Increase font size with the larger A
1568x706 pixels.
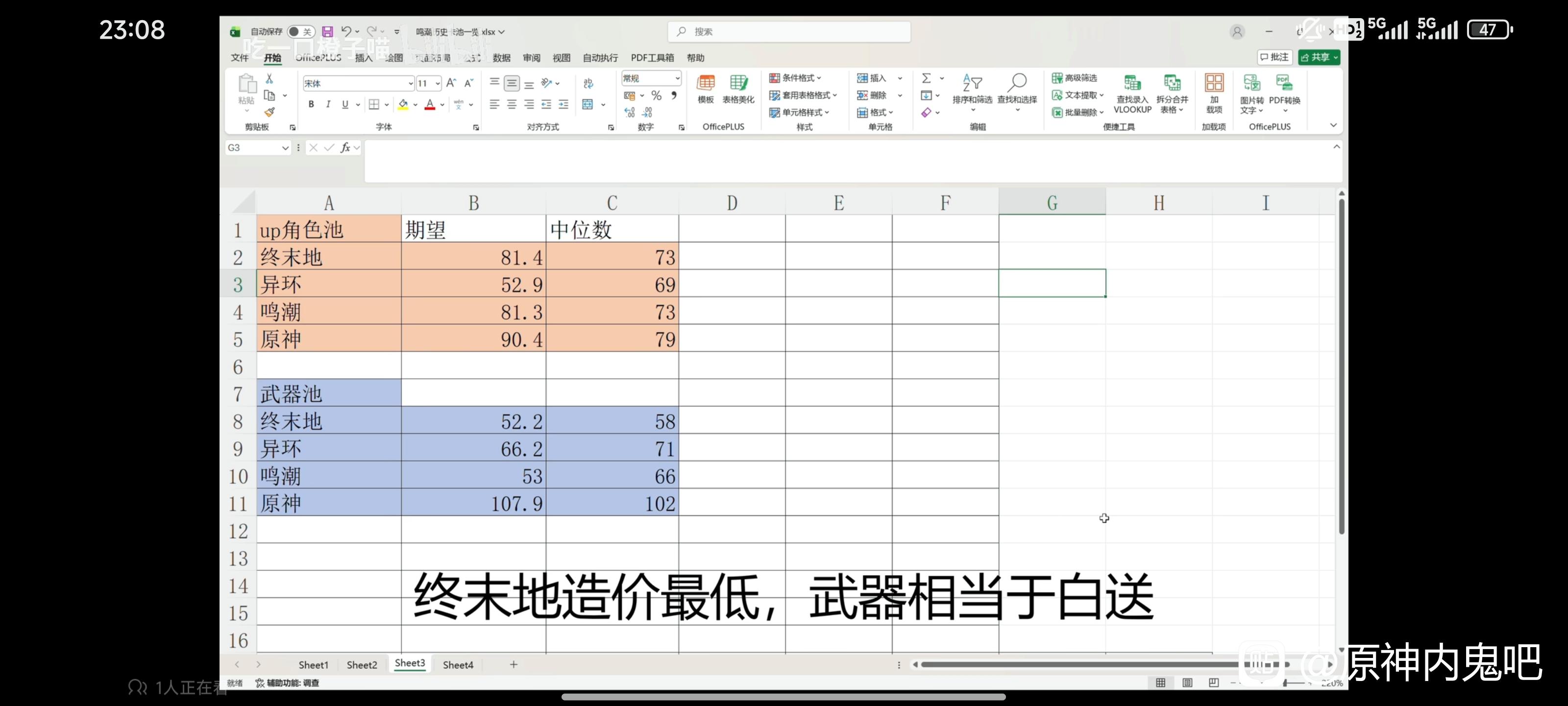(x=451, y=83)
